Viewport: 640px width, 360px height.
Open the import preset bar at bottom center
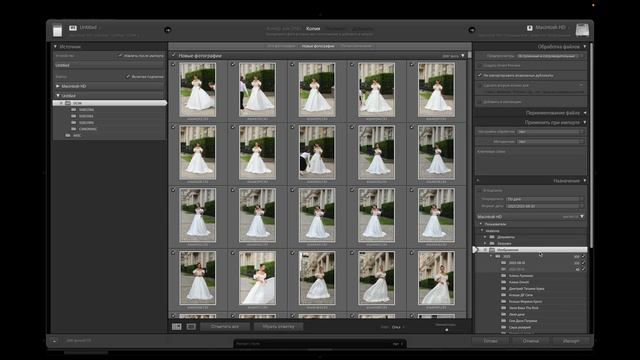click(x=320, y=344)
